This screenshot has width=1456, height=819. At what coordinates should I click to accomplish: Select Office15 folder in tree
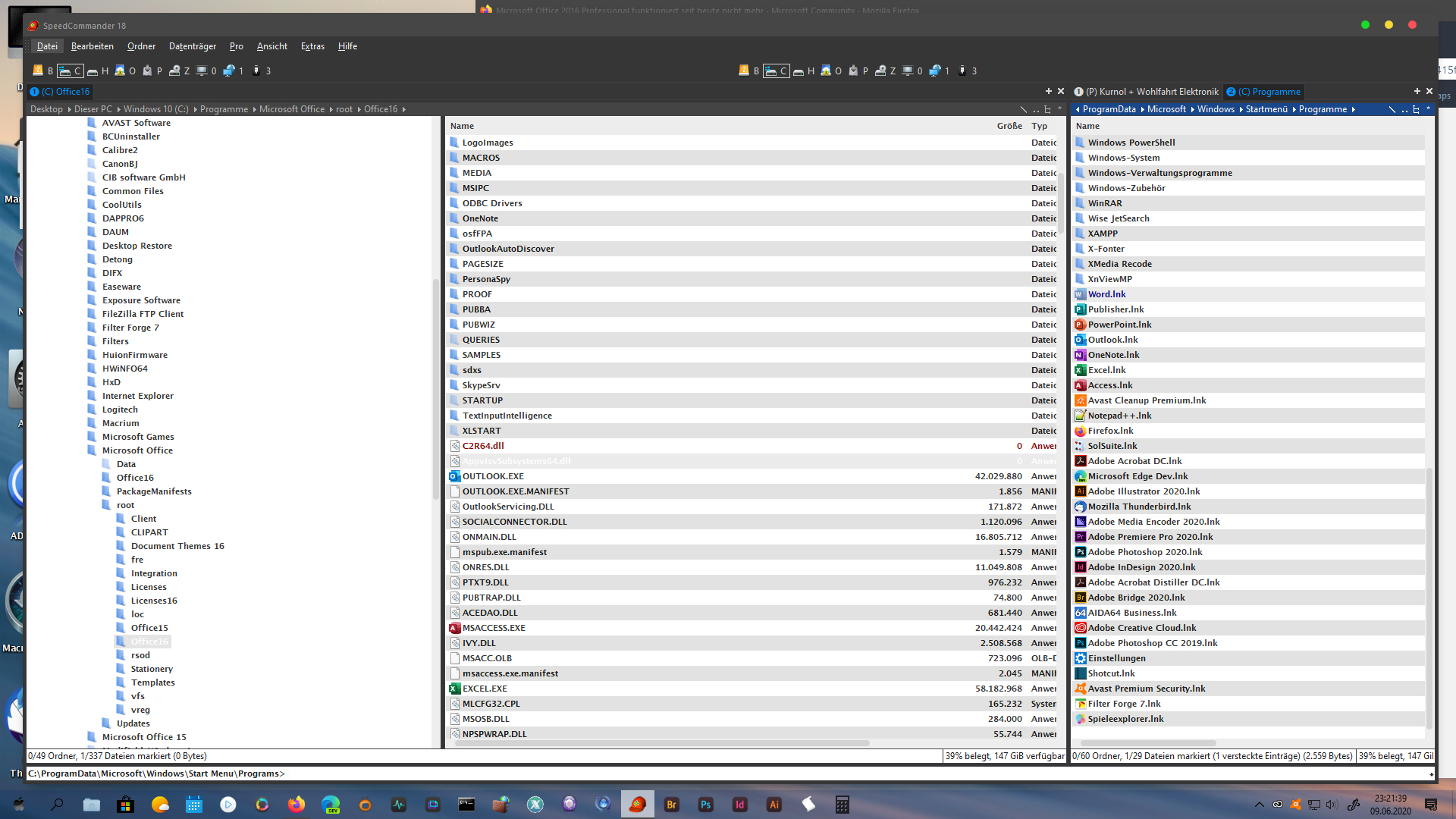149,628
